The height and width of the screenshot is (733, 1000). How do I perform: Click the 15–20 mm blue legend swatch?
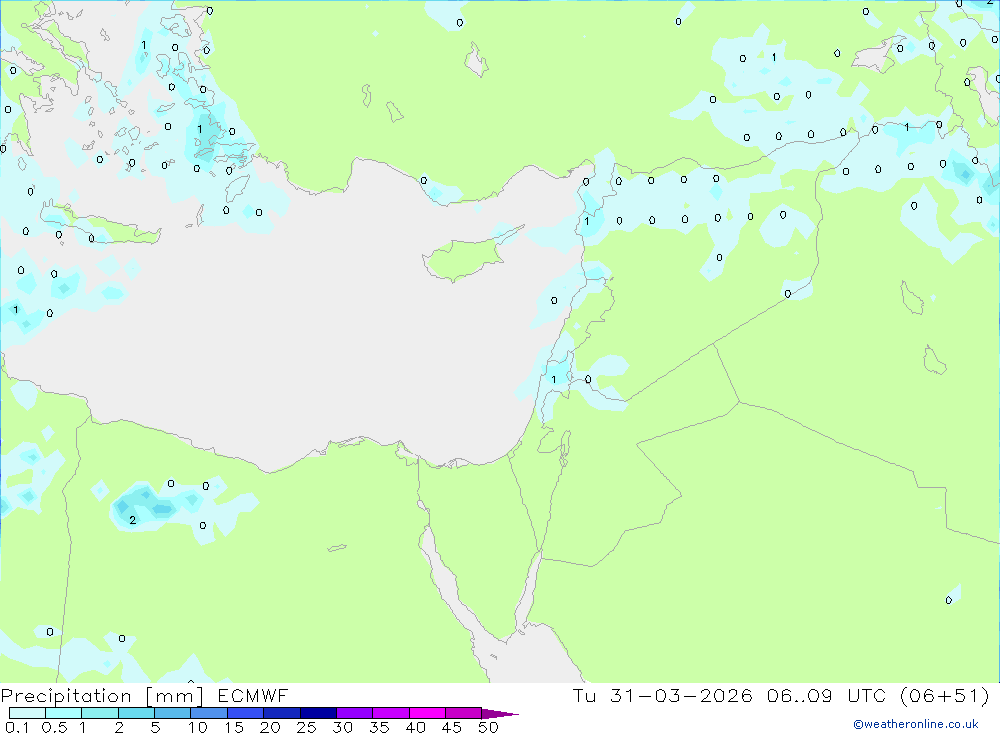pos(246,713)
